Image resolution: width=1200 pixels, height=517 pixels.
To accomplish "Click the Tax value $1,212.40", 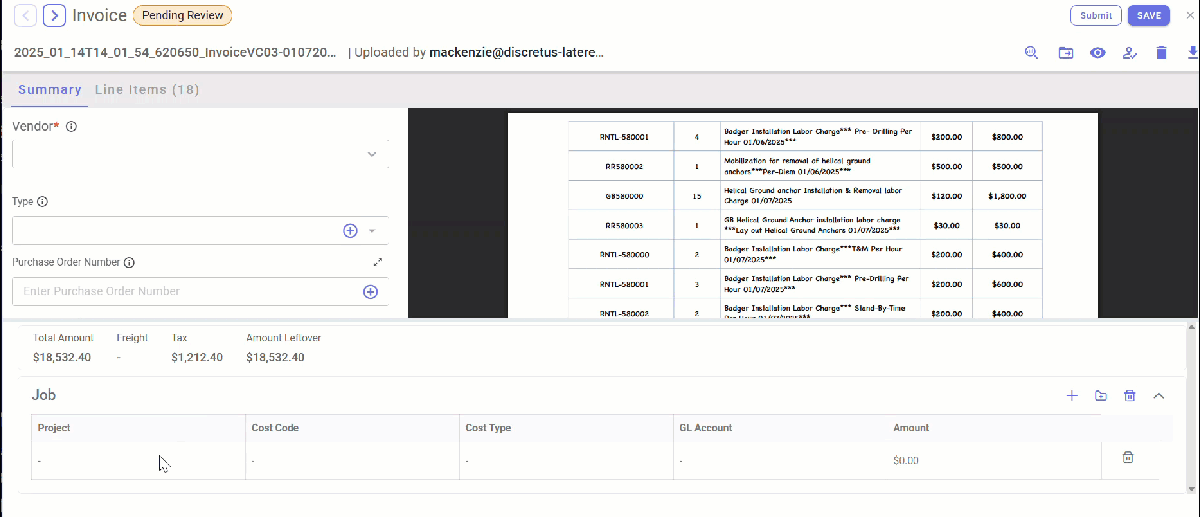I will pos(197,357).
